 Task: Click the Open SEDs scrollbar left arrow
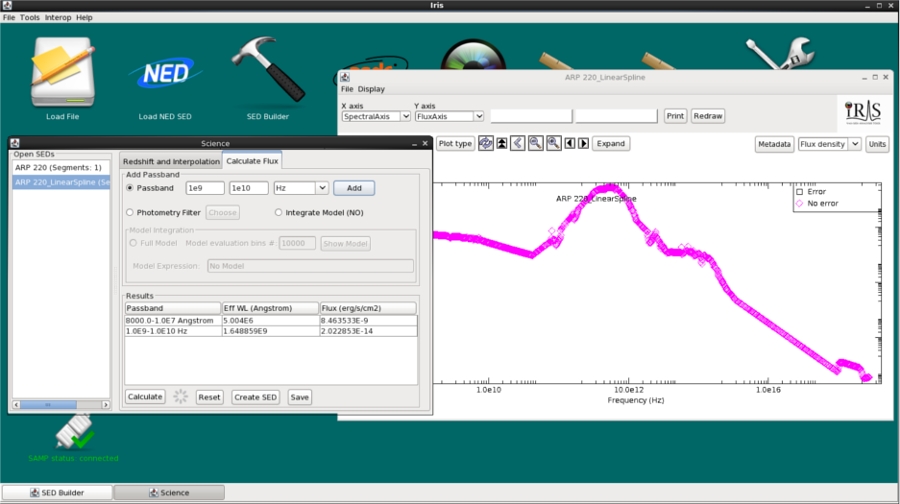(x=16, y=405)
